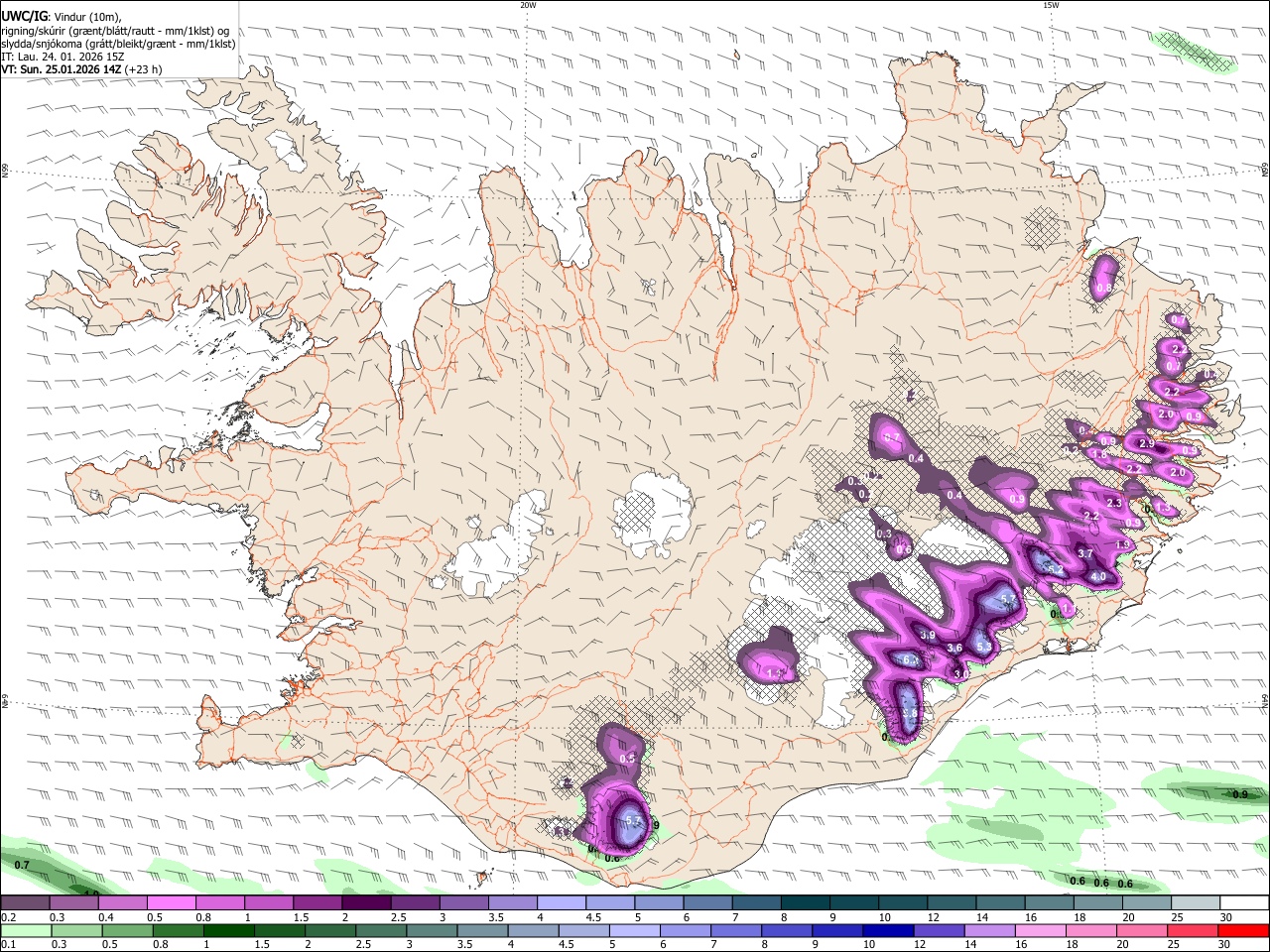Screen dimensions: 1270x952
Task: Click the 15W longitude label
Action: [1050, 5]
